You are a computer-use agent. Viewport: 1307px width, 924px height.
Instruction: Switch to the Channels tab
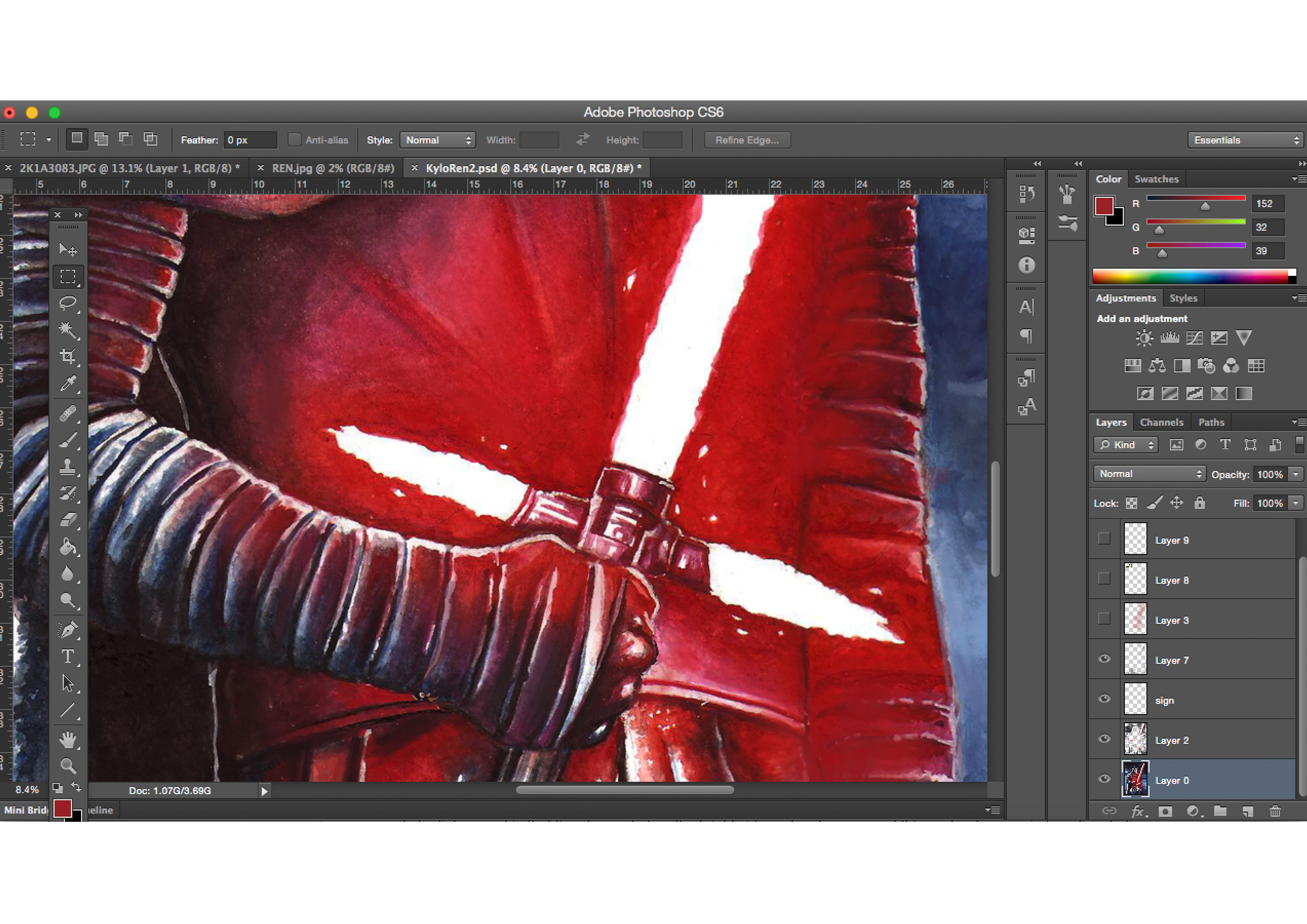pos(1161,422)
